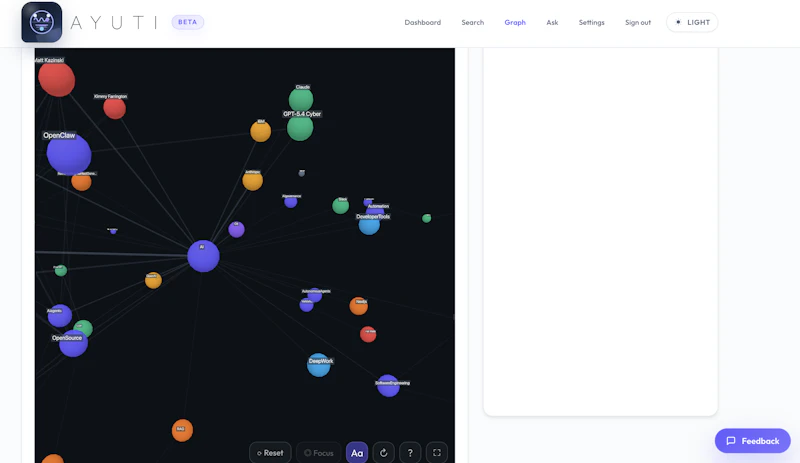Click the Ayuti app logo icon

(42, 22)
